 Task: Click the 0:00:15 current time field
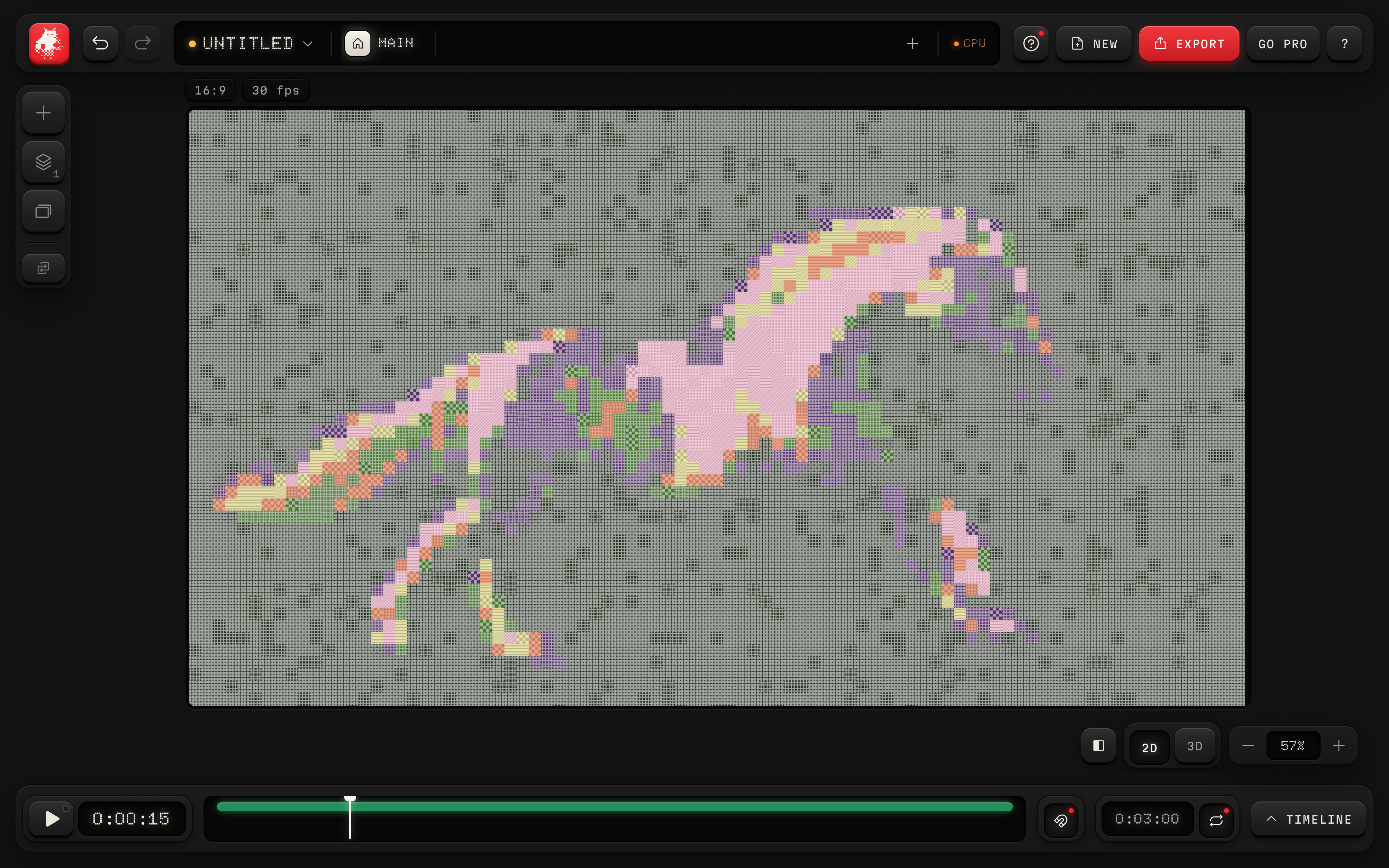pos(132,818)
